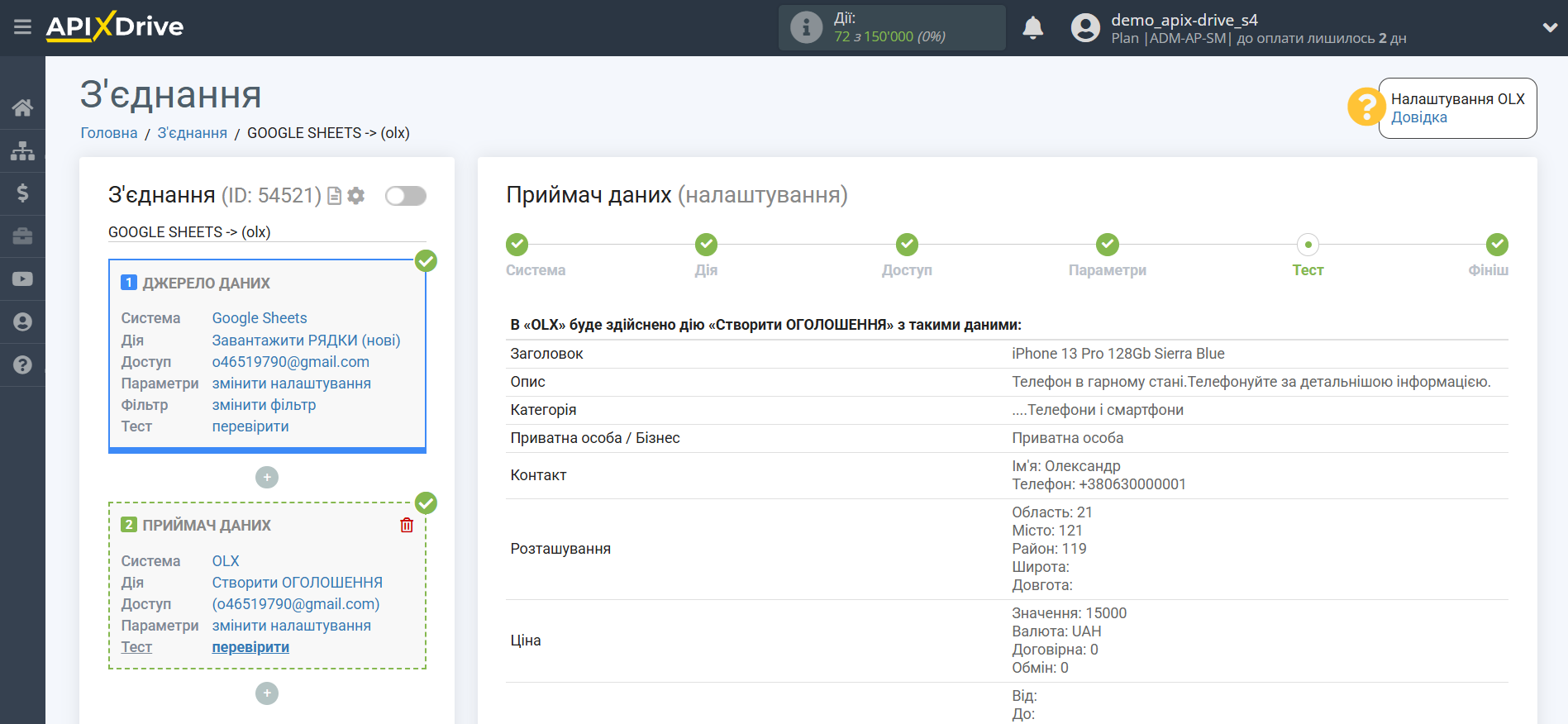The width and height of the screenshot is (1568, 724).
Task: Go to Доступ step
Action: pyautogui.click(x=907, y=245)
